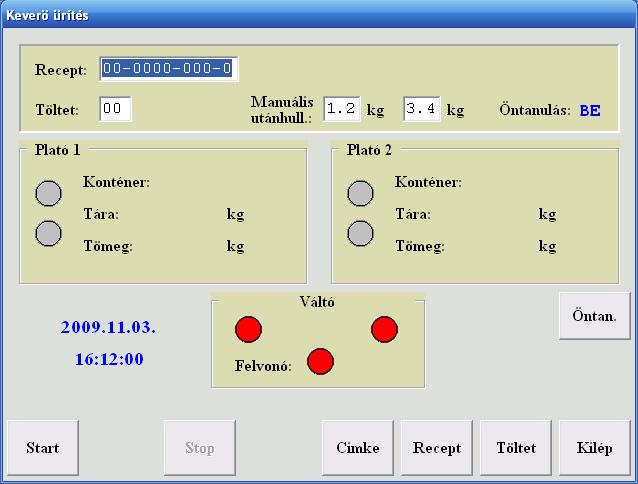
Task: Click the 3.4 kg manual afterfall field
Action: (x=421, y=109)
